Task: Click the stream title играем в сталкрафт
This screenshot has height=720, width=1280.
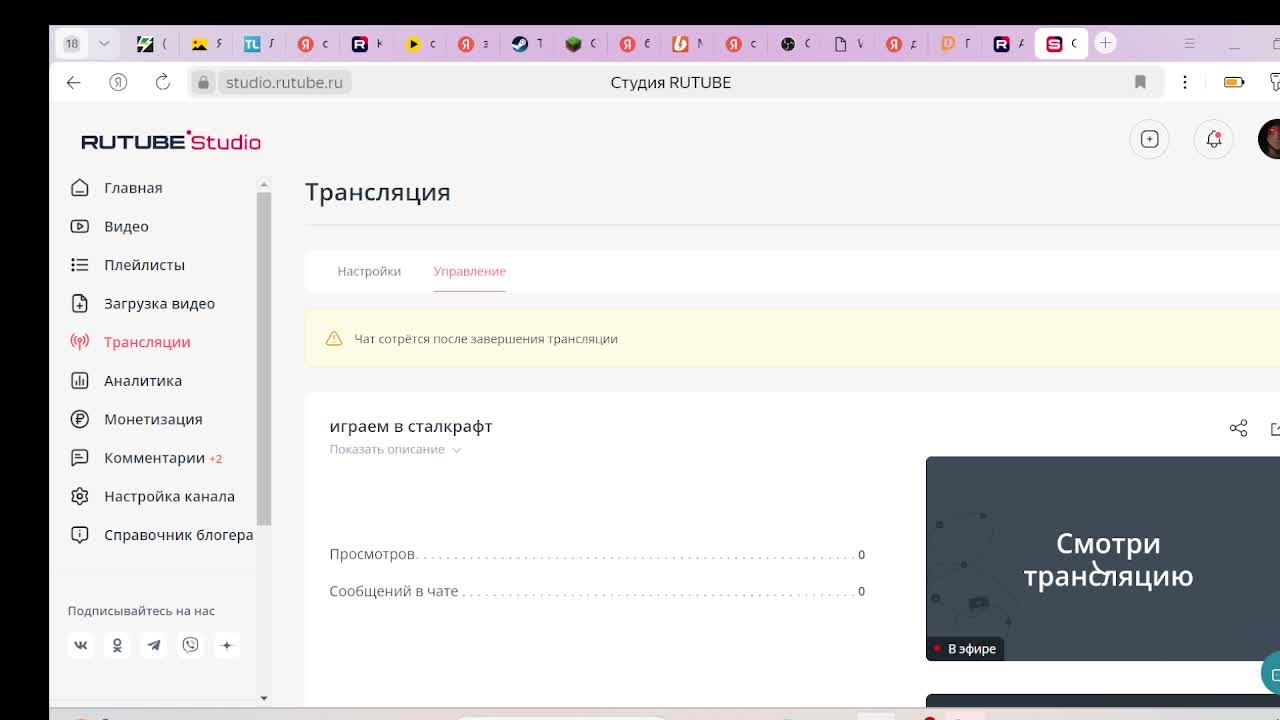Action: click(x=411, y=426)
